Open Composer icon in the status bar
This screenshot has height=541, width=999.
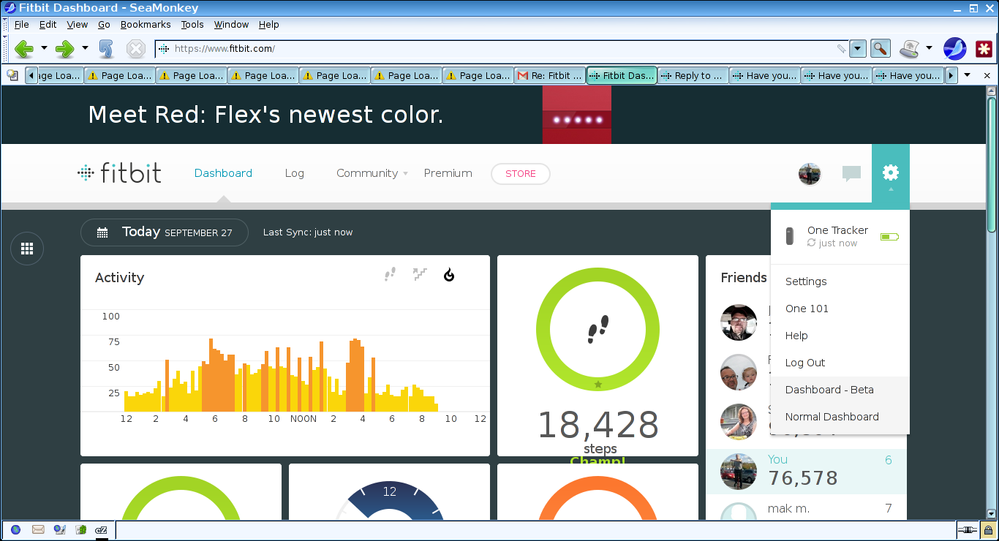tap(59, 530)
